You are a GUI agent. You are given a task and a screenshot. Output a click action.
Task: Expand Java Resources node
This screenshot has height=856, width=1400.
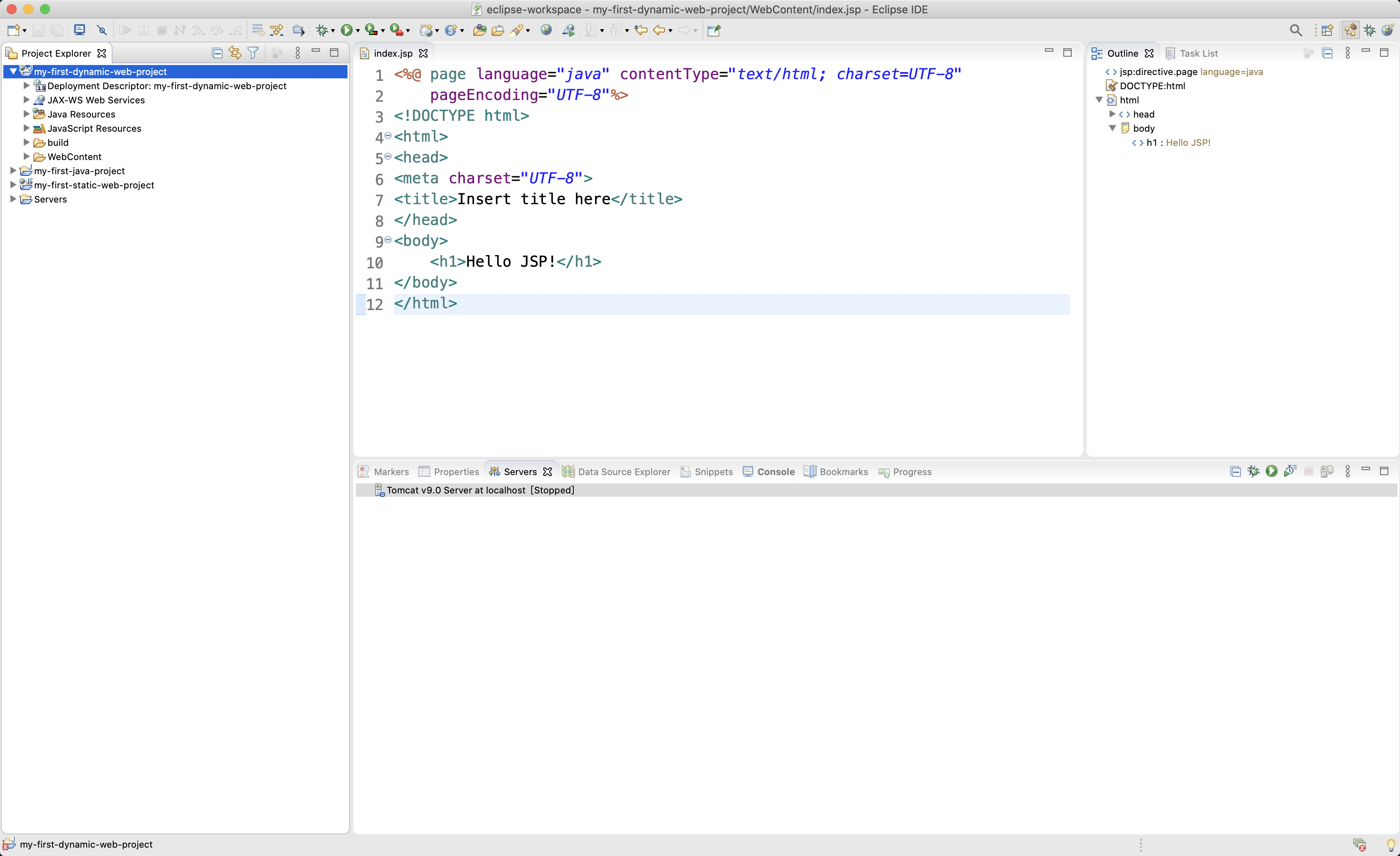coord(26,114)
